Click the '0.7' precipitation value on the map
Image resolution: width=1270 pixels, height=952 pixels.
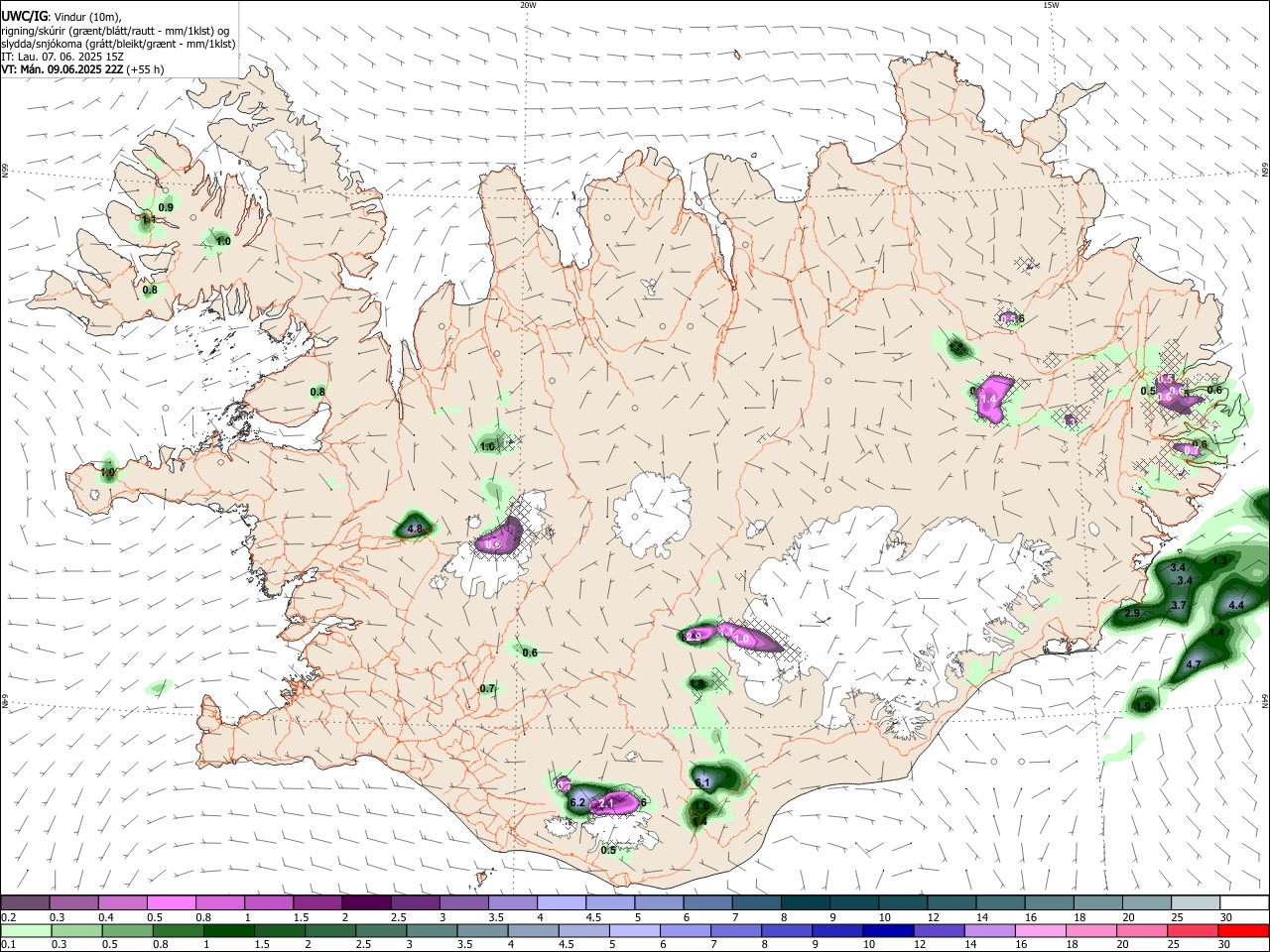tap(487, 688)
